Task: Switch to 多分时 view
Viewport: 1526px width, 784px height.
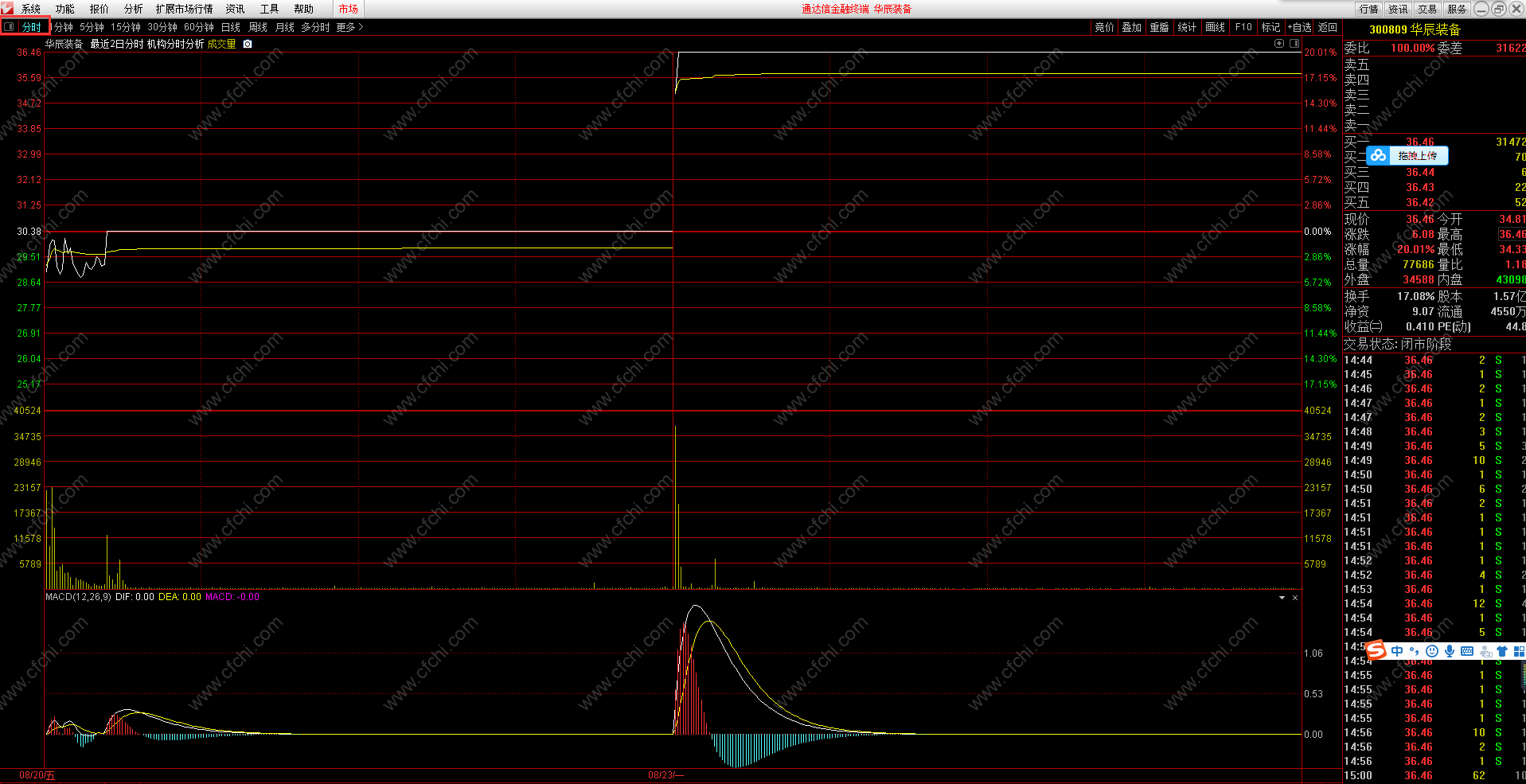Action: tap(315, 27)
